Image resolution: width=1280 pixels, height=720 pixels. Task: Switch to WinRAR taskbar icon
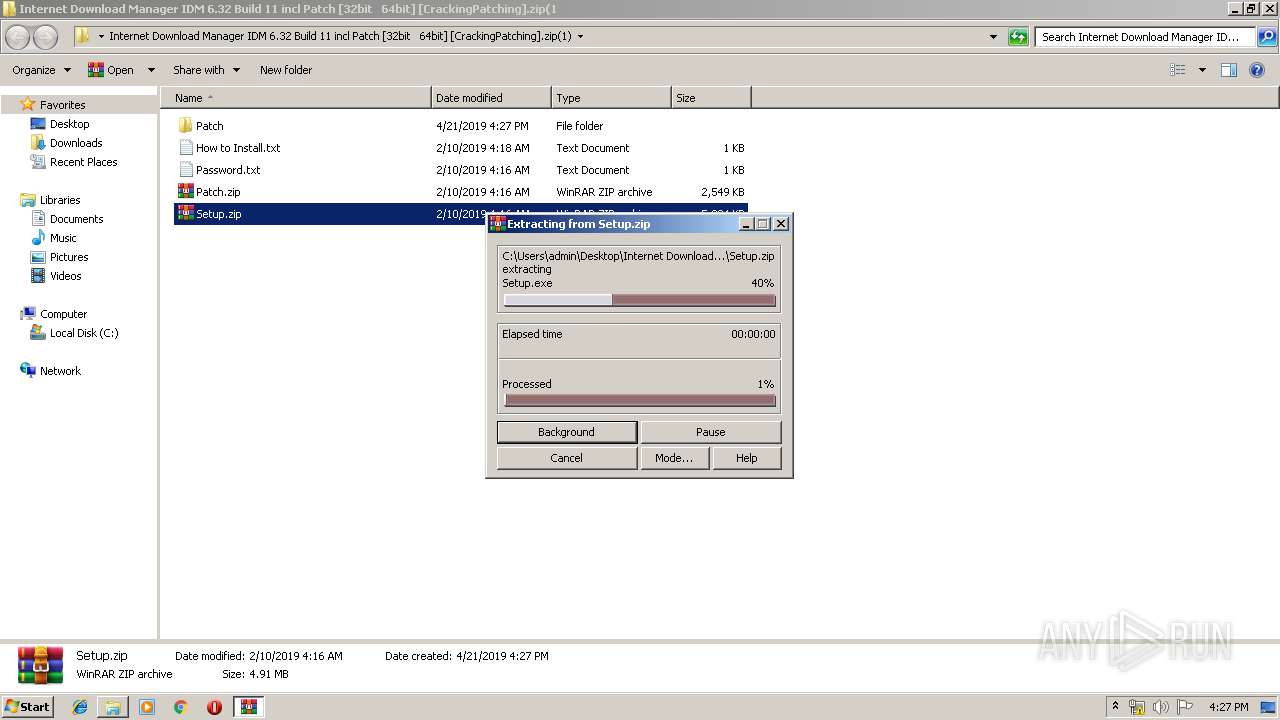pyautogui.click(x=248, y=707)
